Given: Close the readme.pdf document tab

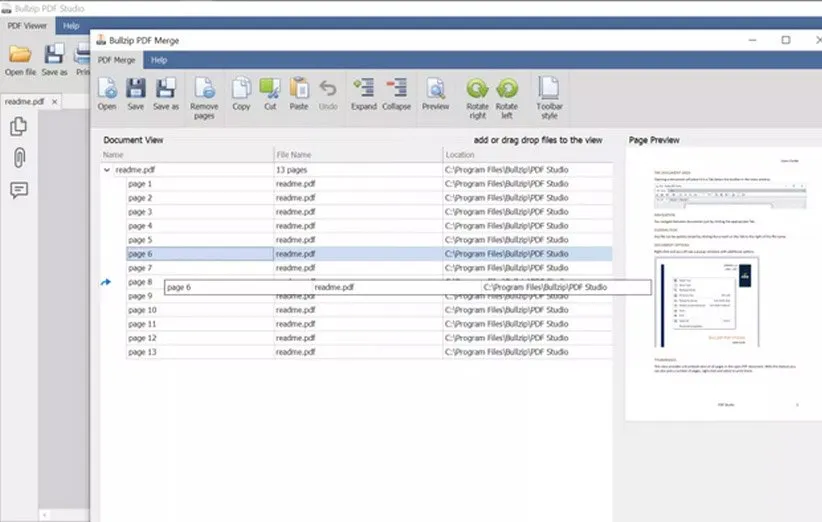Looking at the screenshot, I should click(54, 101).
